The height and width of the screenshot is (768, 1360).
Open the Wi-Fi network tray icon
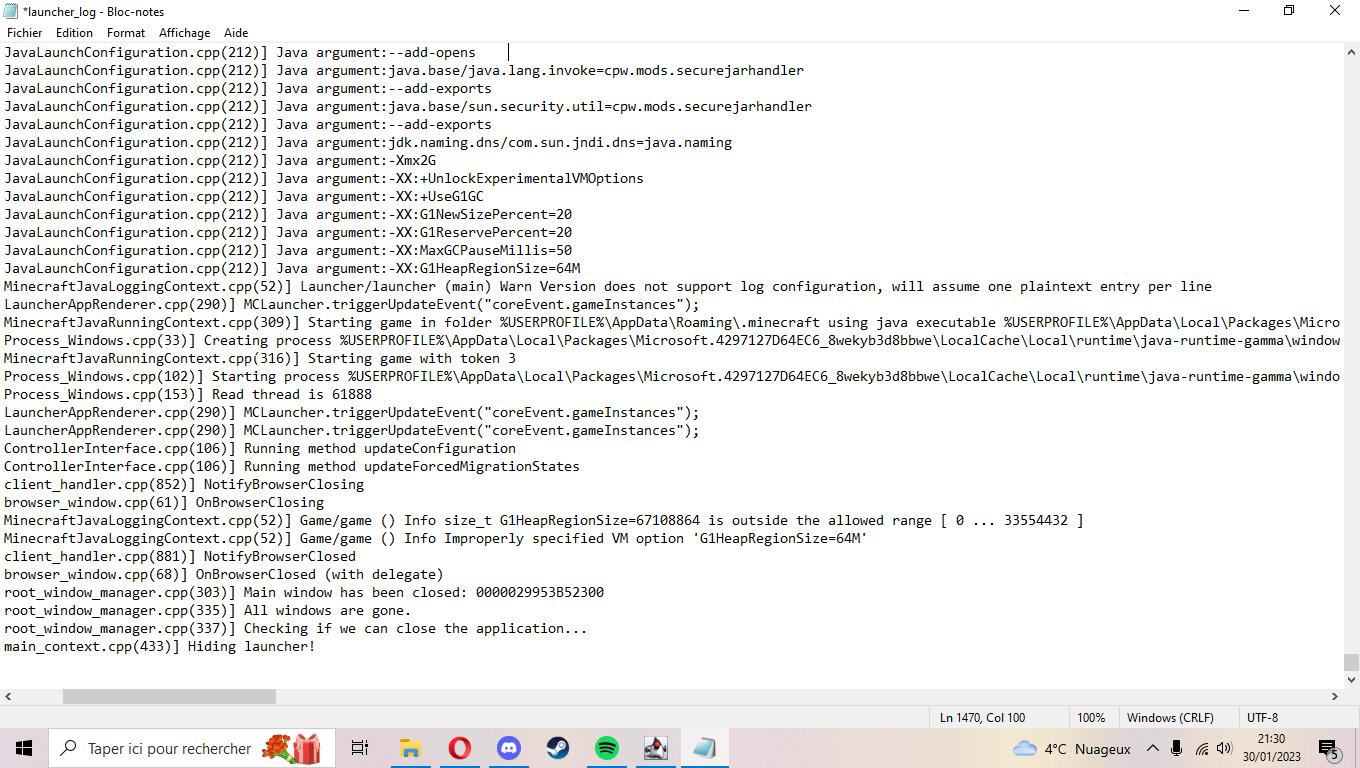pos(1201,748)
